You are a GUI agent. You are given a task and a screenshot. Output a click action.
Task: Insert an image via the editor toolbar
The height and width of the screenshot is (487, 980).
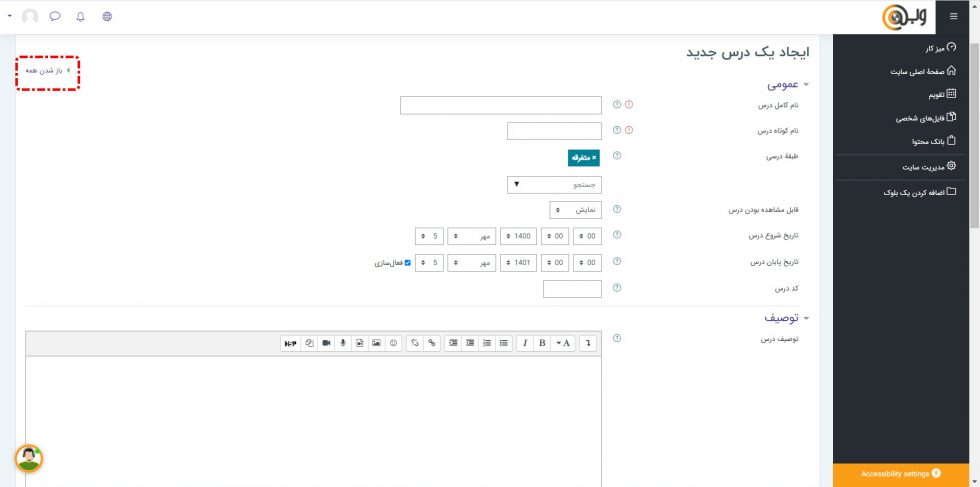coord(376,343)
